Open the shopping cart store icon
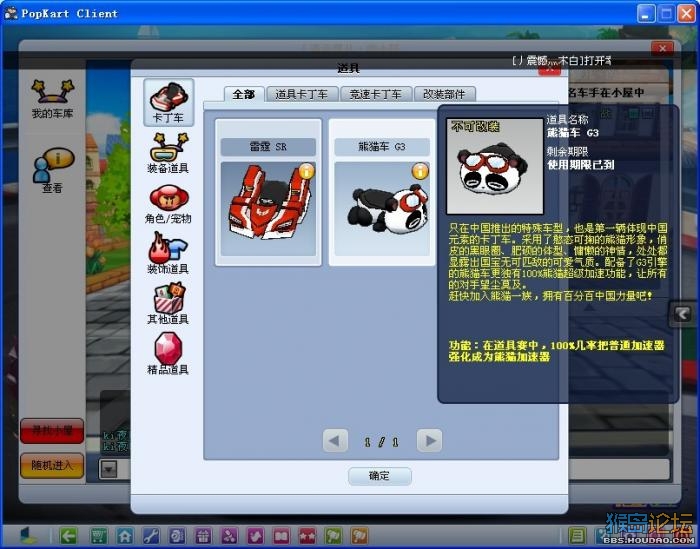 [x=99, y=535]
